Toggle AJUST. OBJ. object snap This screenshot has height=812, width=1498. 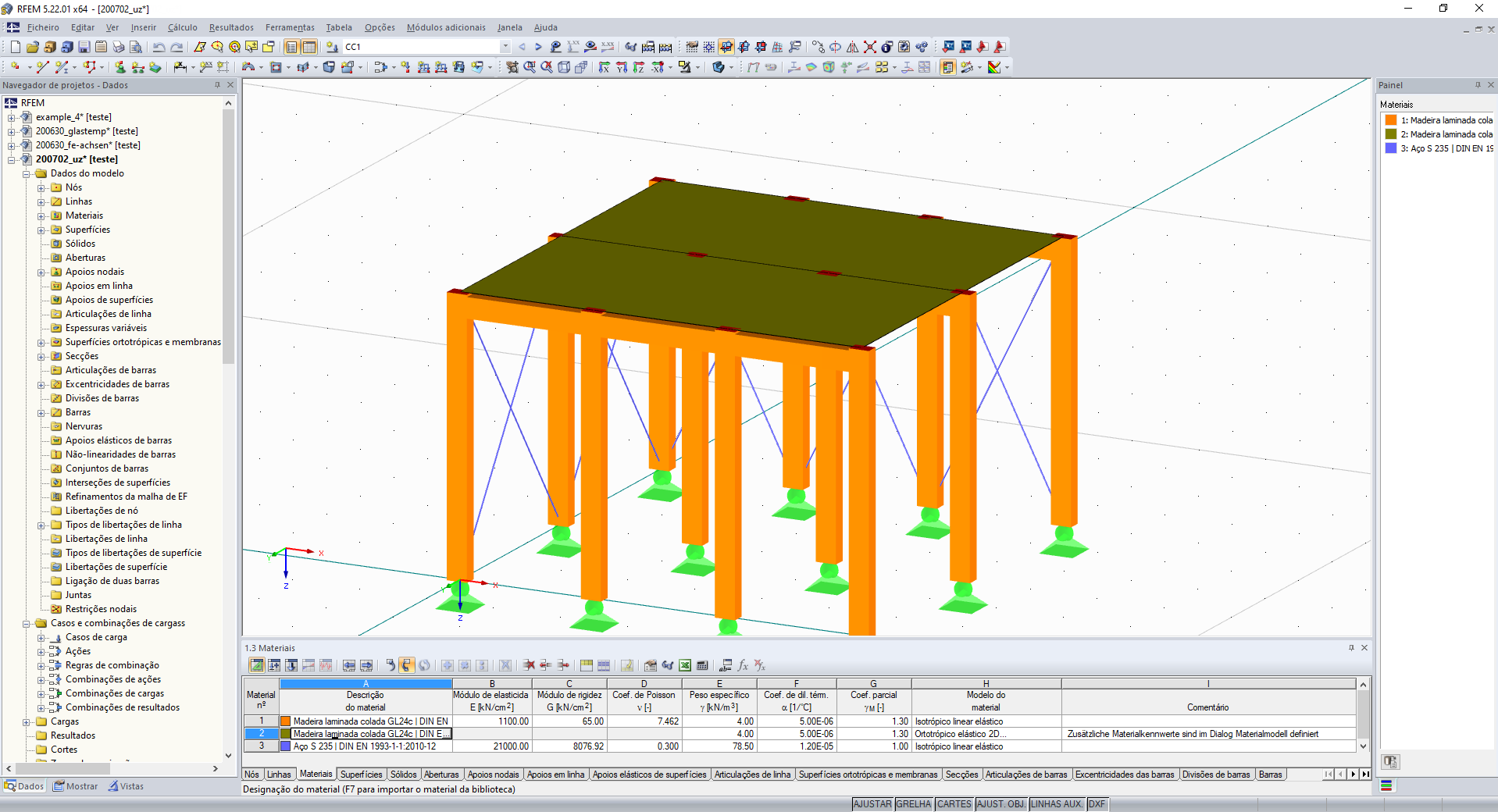1001,804
